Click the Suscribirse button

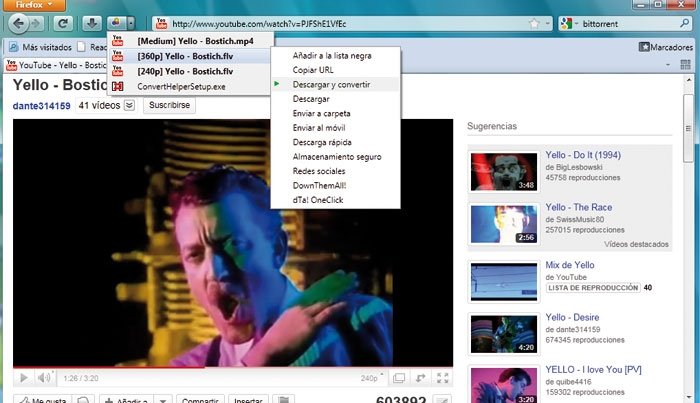169,105
